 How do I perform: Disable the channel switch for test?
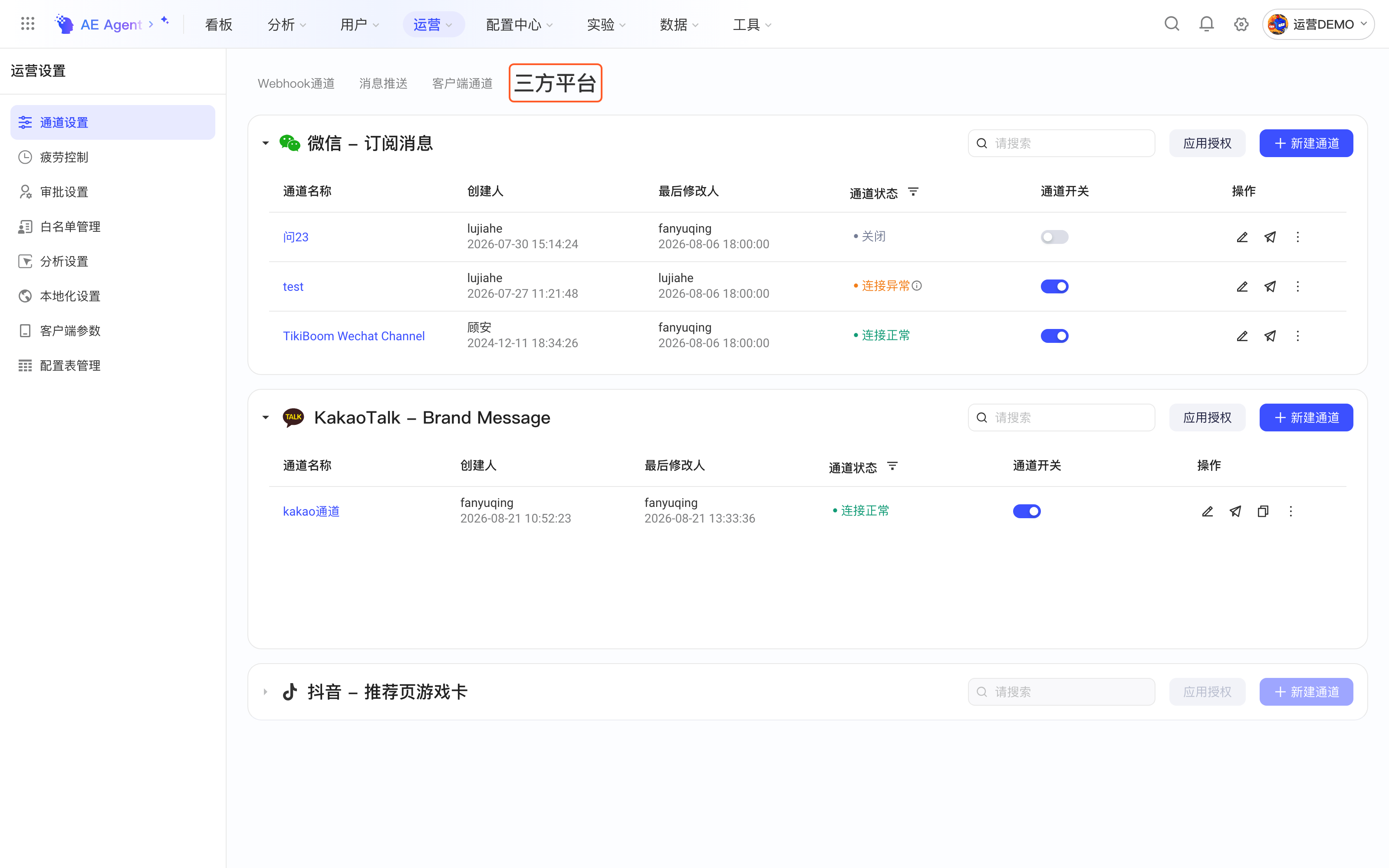[1054, 286]
